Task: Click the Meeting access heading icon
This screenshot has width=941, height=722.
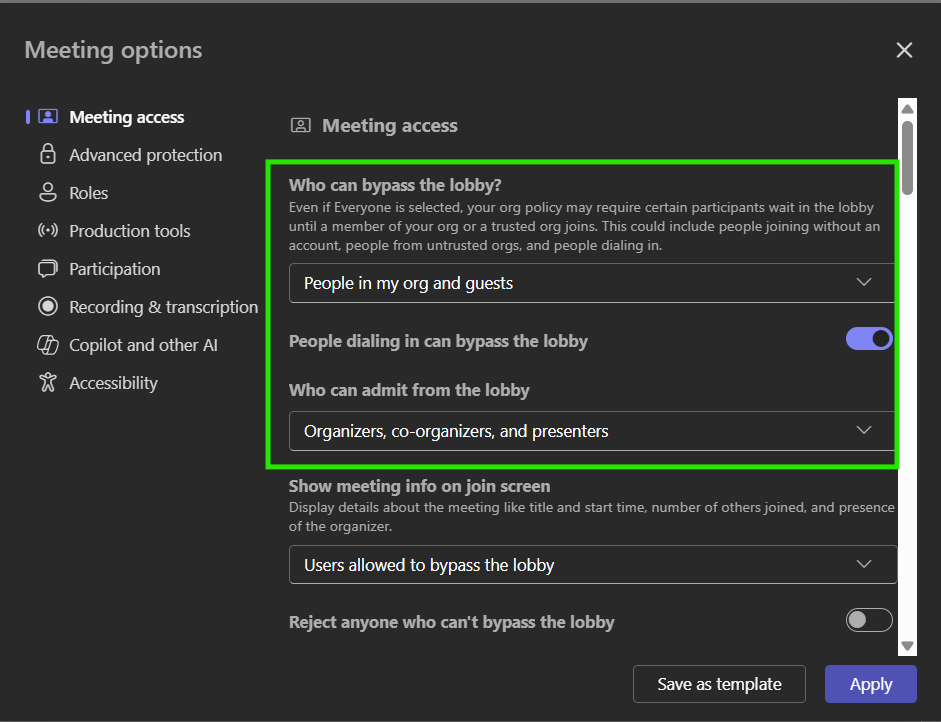Action: tap(301, 125)
